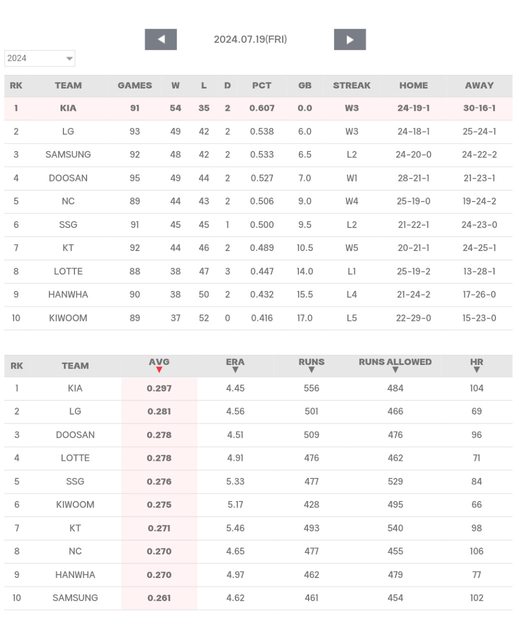
Task: Click the PCT column header
Action: [262, 85]
